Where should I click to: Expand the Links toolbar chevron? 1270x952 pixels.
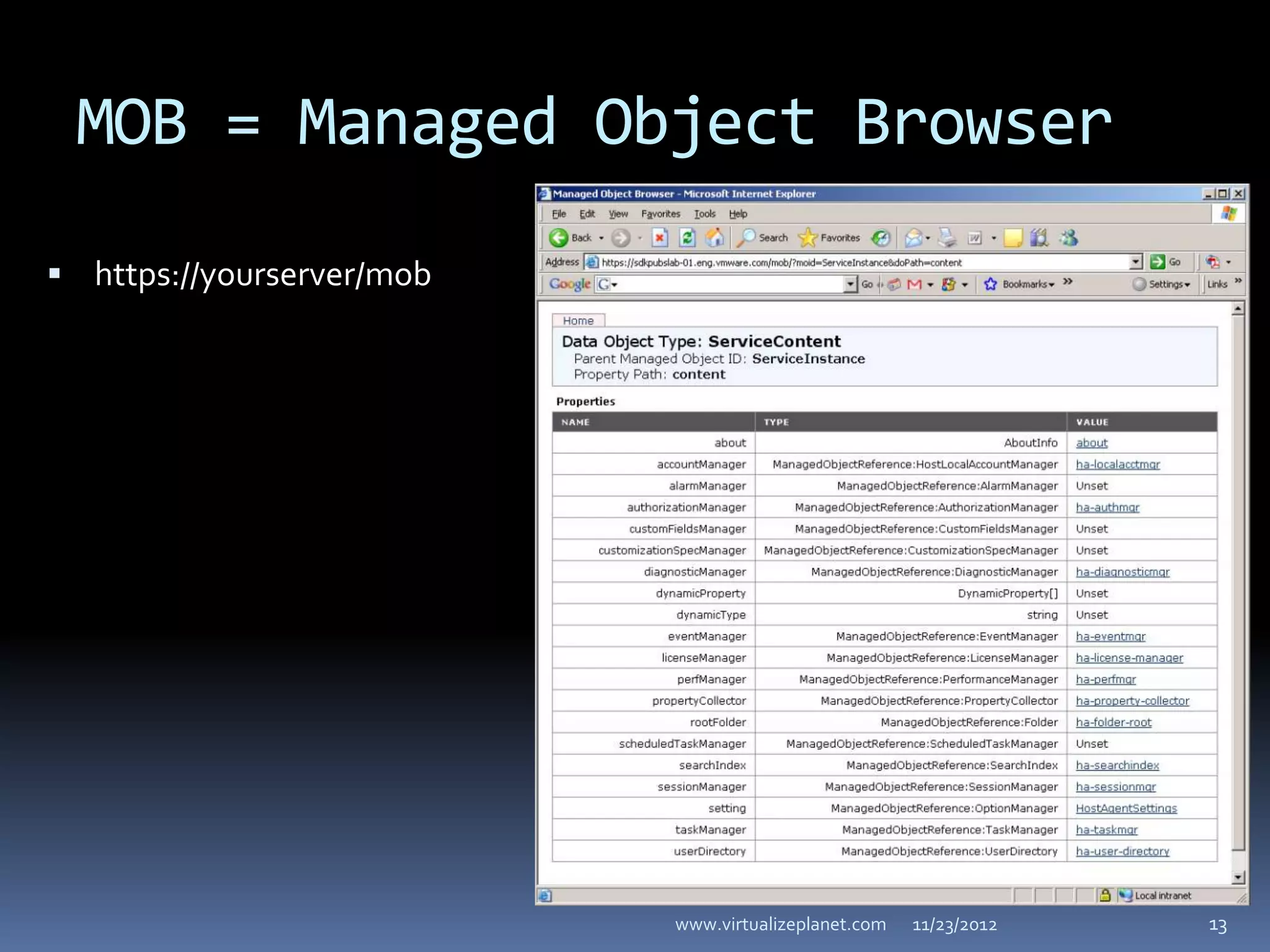[1238, 281]
